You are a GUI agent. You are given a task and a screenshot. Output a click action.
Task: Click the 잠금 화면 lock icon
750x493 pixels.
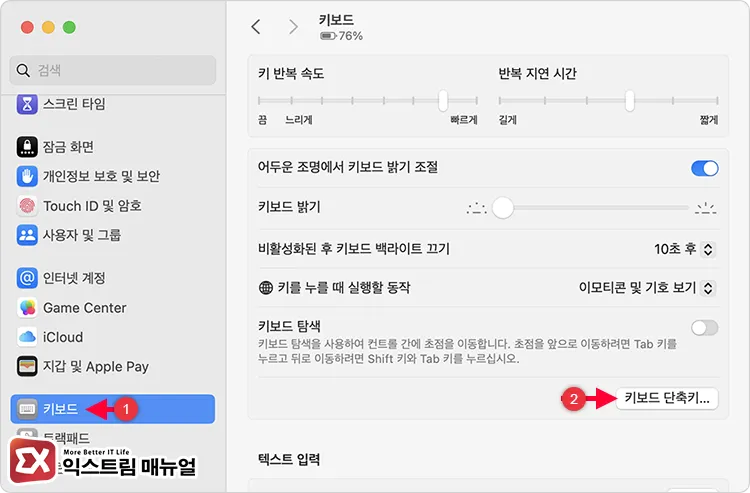[27, 147]
